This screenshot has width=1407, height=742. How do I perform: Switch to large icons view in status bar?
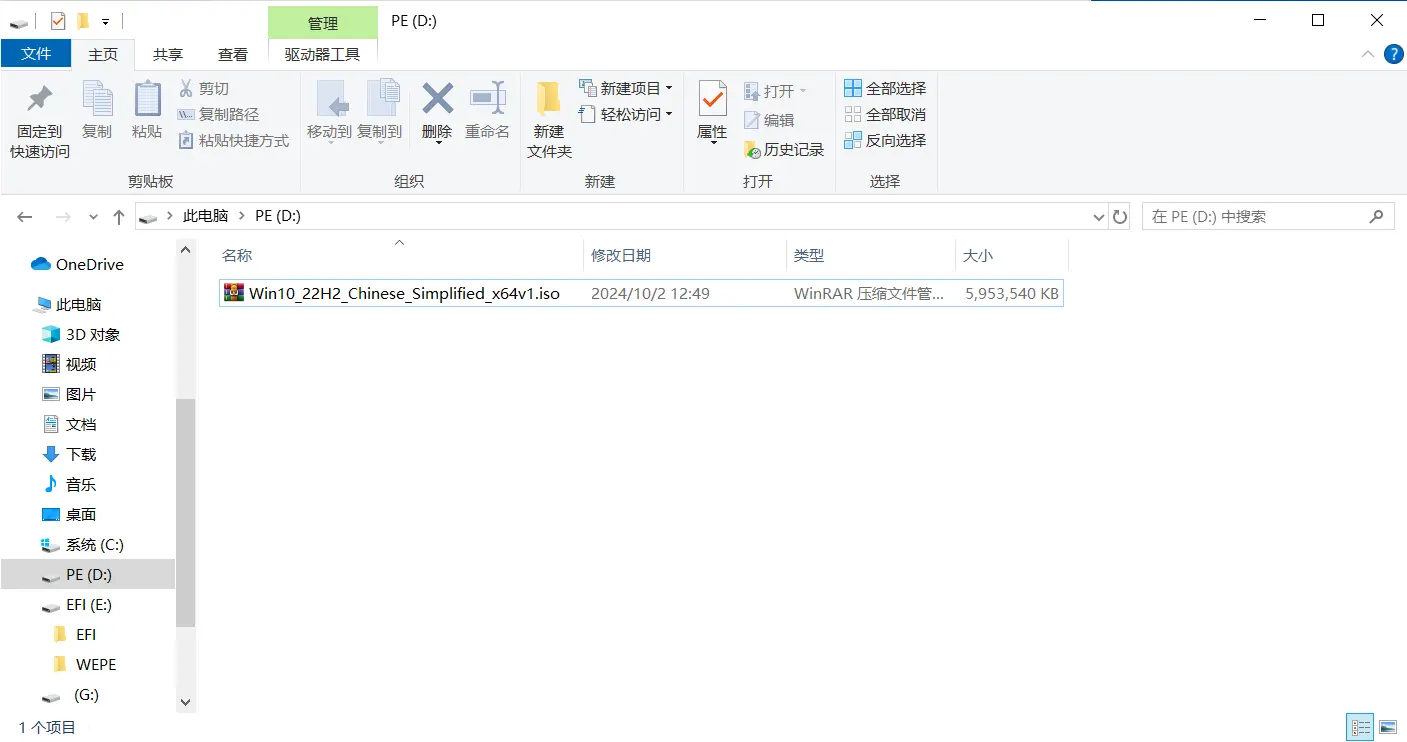[x=1388, y=727]
